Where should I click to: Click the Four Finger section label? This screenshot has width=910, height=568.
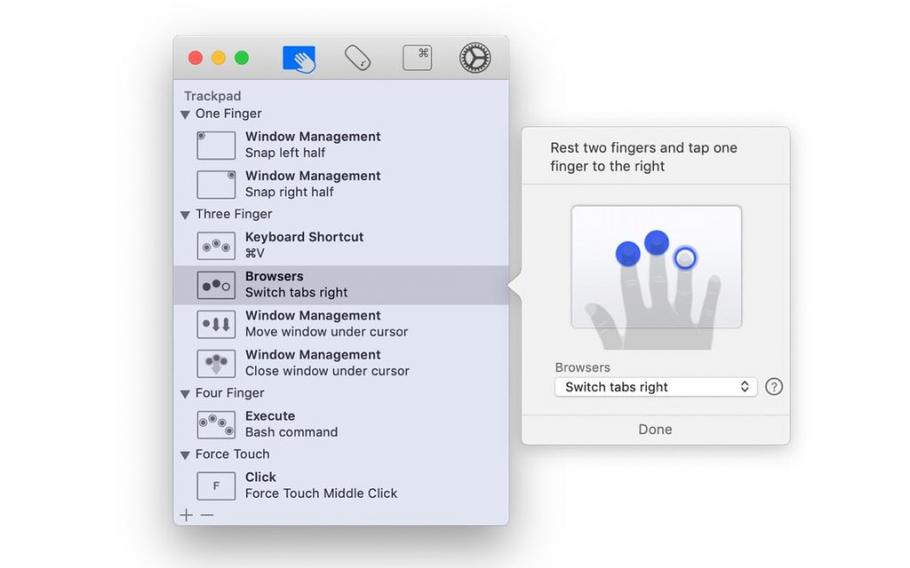[229, 393]
